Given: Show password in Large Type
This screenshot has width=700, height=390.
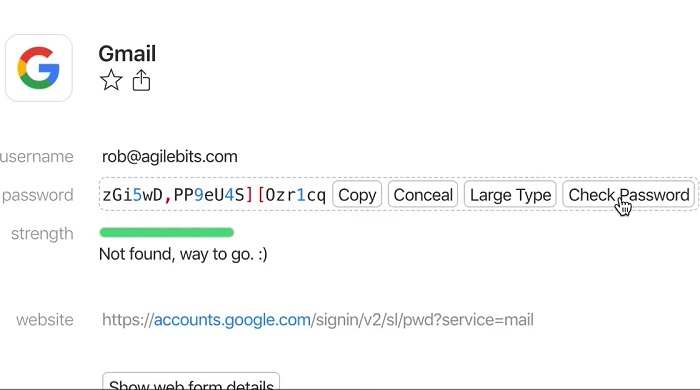Looking at the screenshot, I should coord(510,195).
